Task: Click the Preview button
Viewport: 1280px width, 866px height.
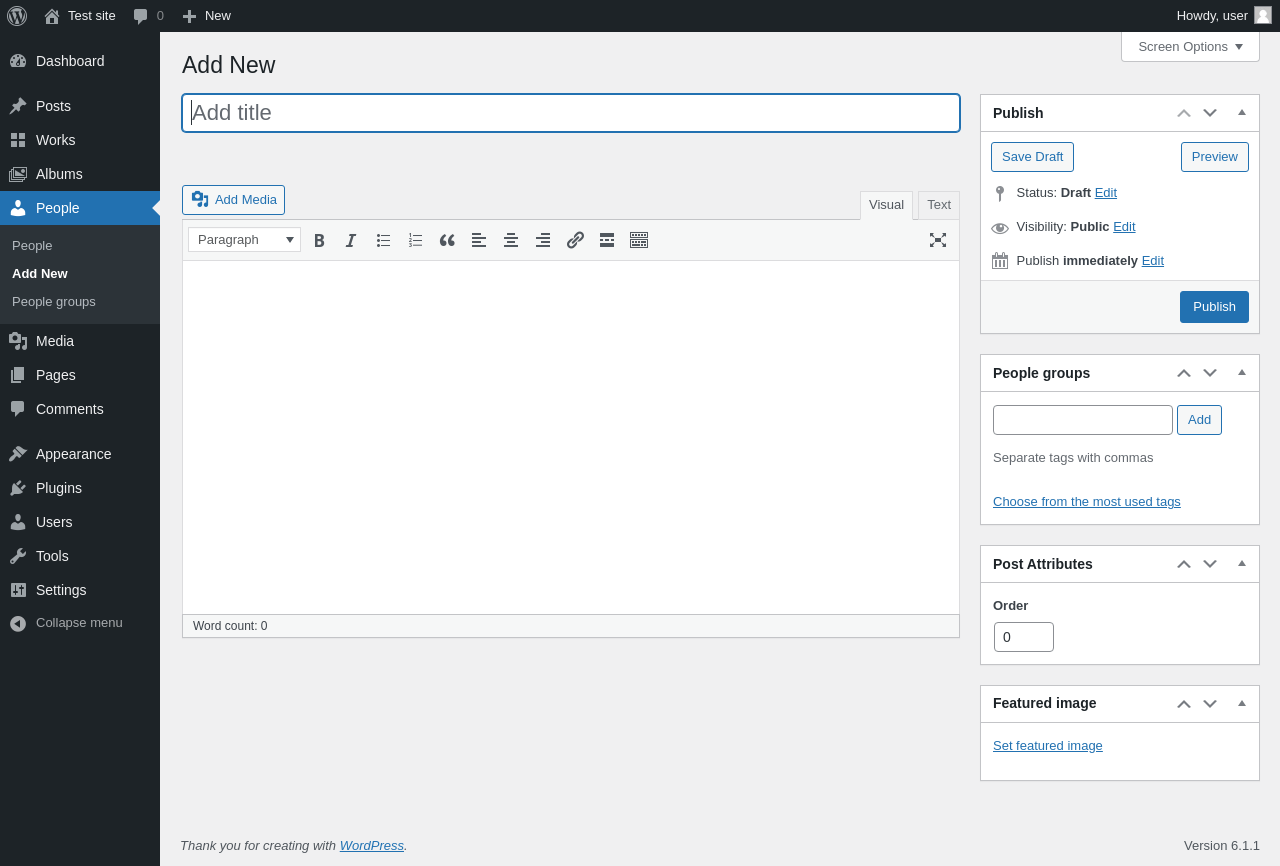Action: (x=1215, y=157)
